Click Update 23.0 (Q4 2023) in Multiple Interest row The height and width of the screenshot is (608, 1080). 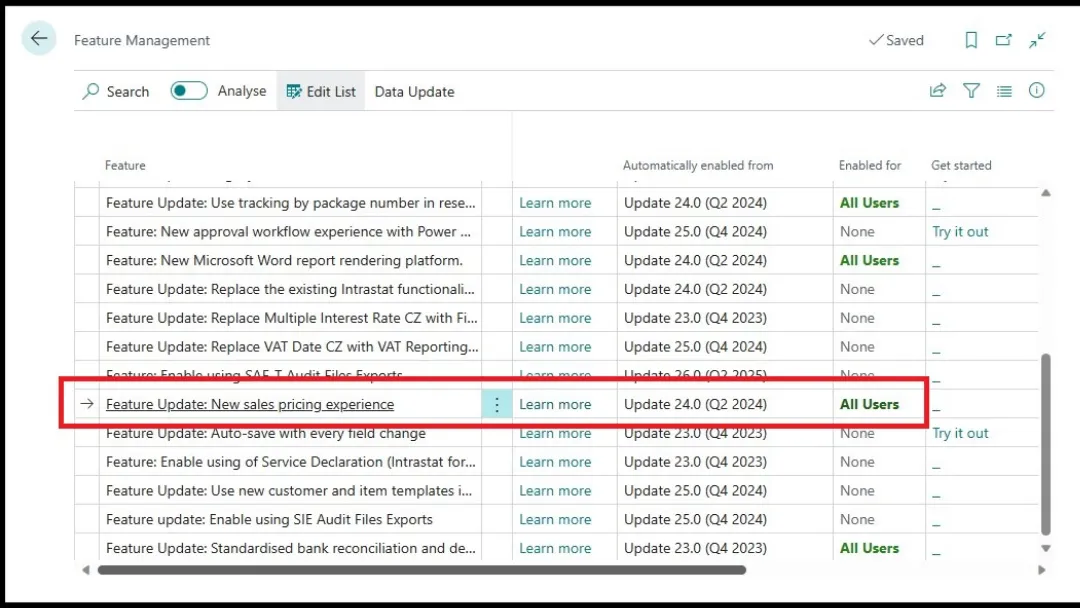695,318
